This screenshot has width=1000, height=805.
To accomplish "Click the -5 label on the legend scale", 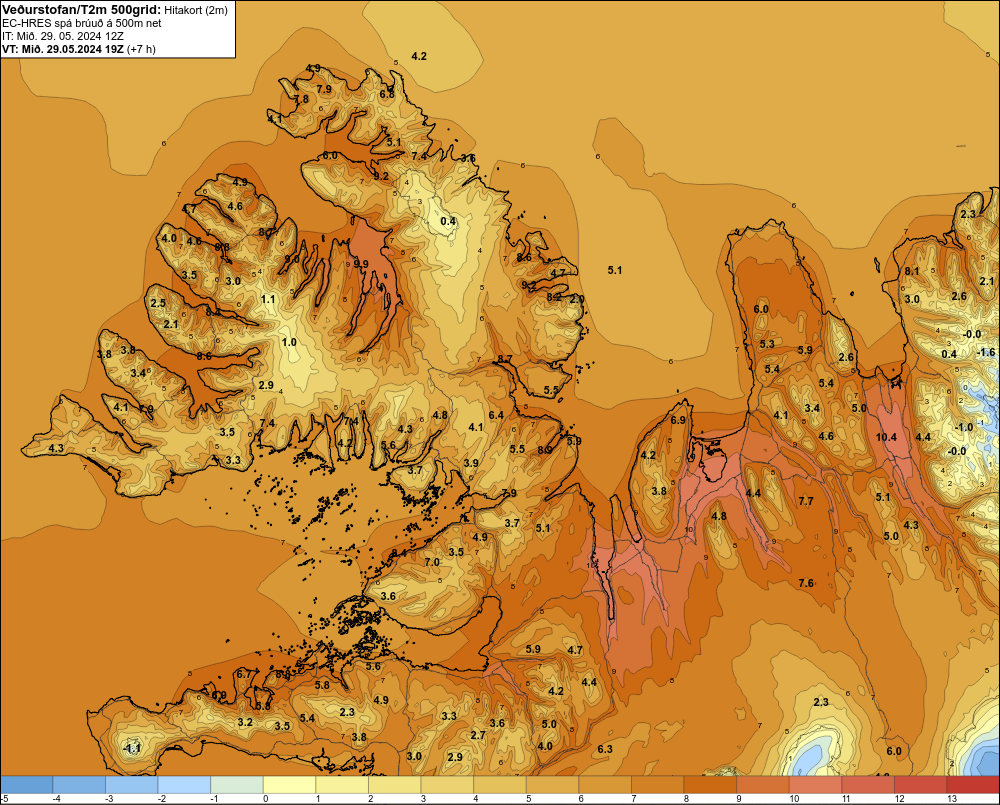I will coord(4,799).
